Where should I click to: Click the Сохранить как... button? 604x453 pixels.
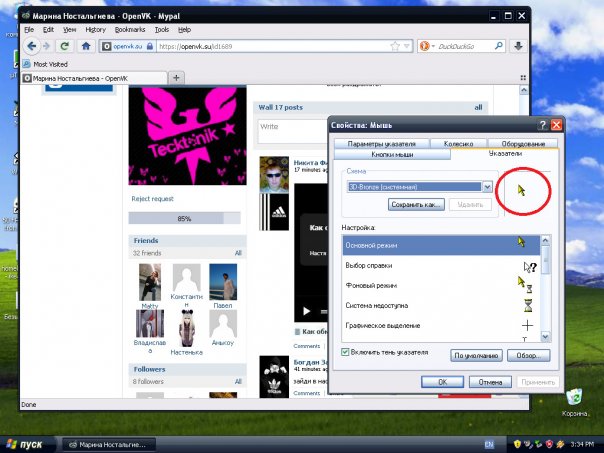coord(416,205)
